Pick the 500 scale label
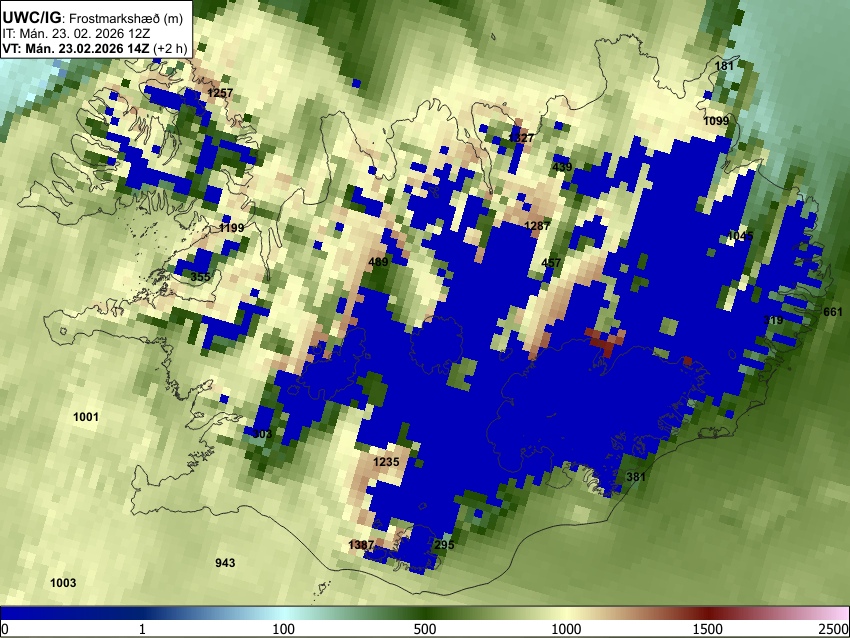 click(x=425, y=629)
